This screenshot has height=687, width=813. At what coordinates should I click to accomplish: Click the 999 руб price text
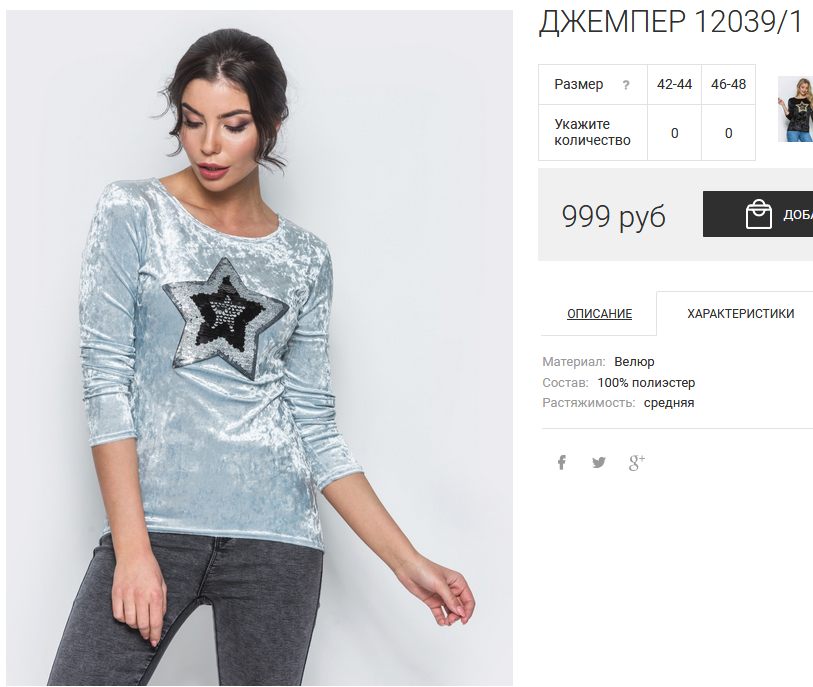(613, 216)
